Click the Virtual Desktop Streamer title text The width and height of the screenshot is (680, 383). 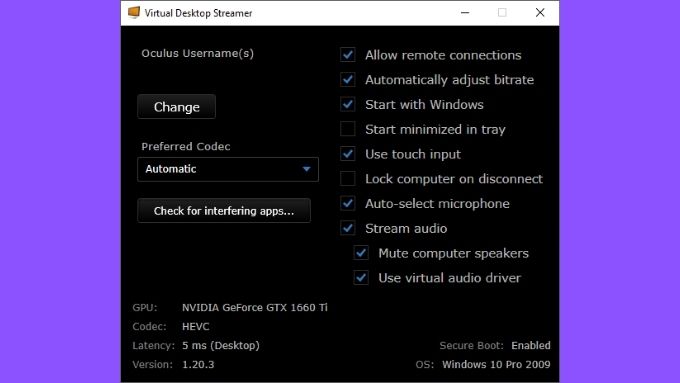(198, 13)
